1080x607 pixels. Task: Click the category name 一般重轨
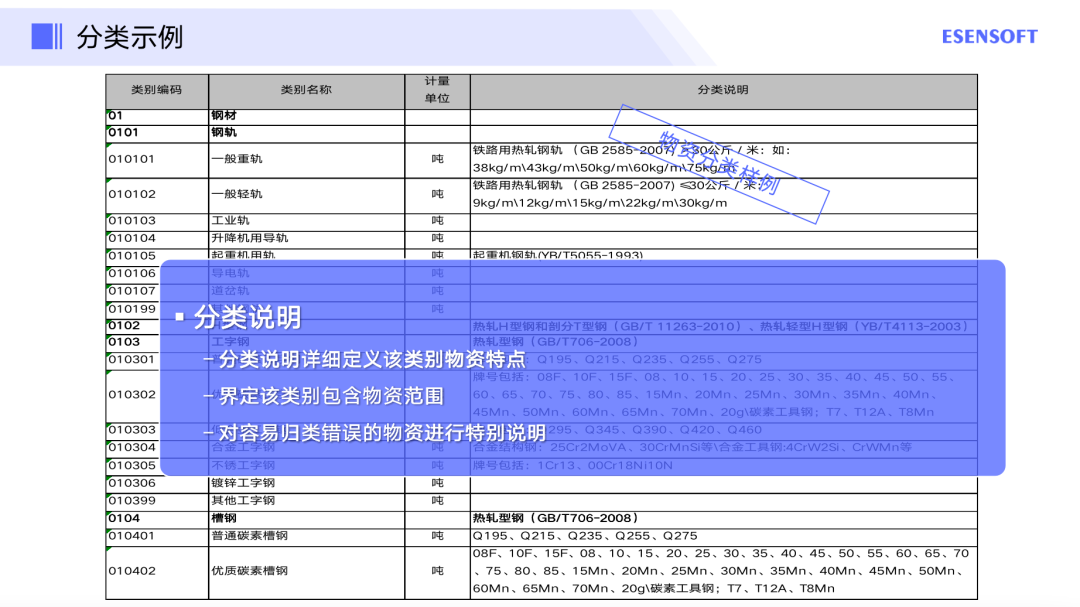[237, 159]
